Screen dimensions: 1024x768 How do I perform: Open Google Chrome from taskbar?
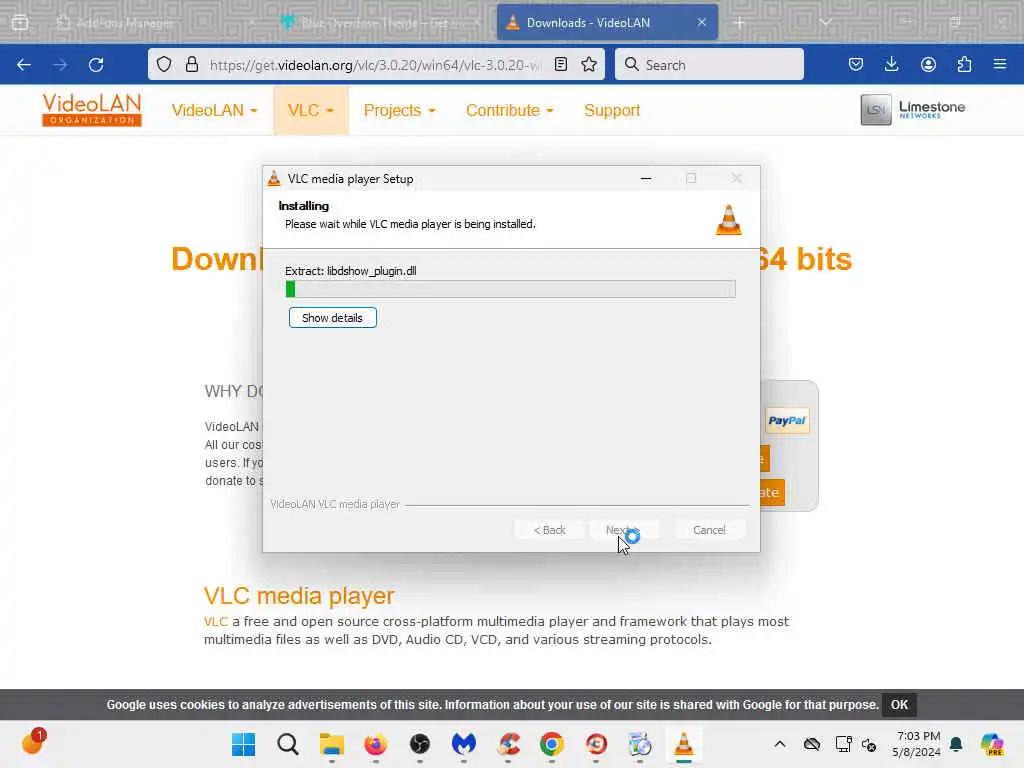(x=552, y=744)
